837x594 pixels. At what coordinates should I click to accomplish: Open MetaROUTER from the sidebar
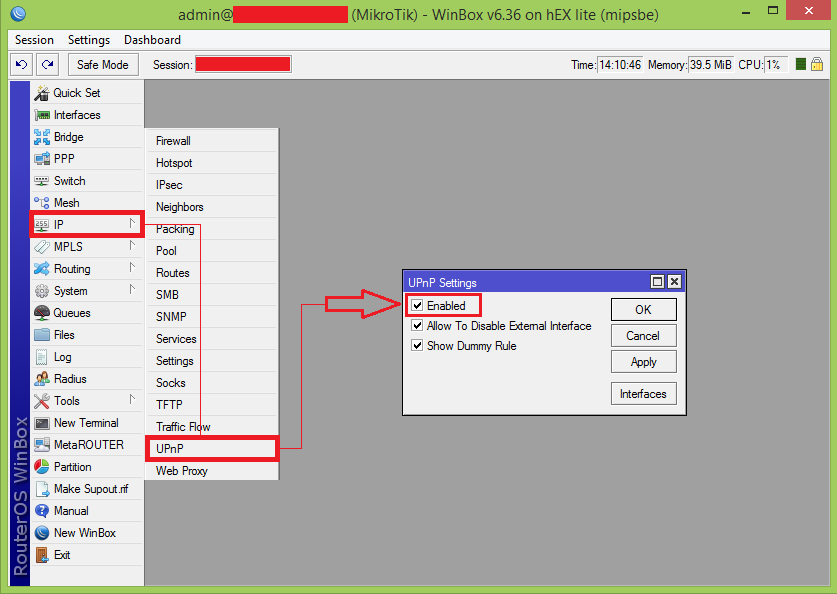[84, 444]
